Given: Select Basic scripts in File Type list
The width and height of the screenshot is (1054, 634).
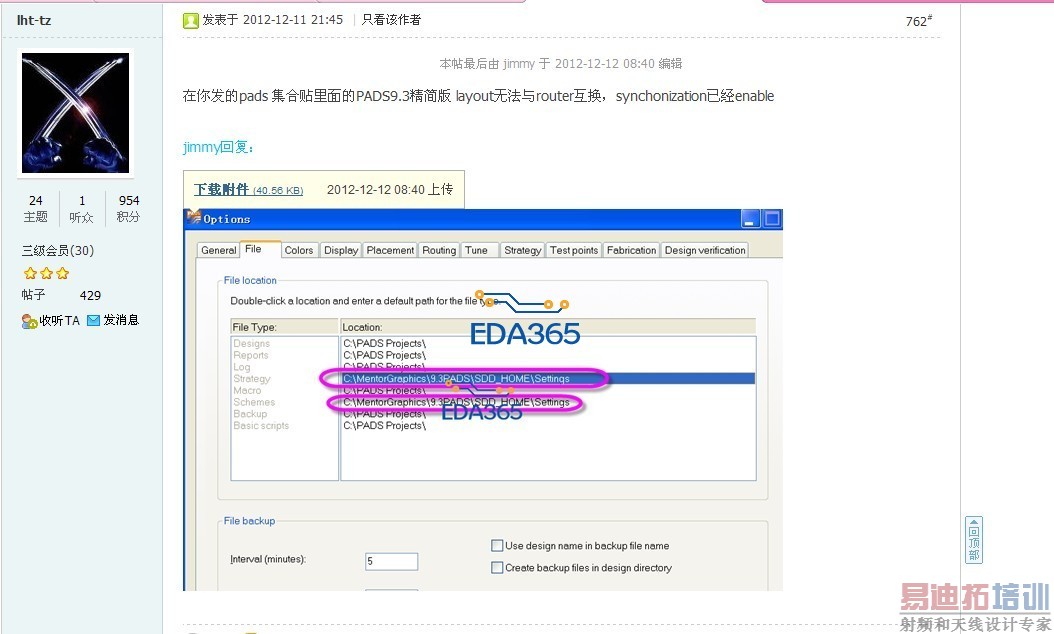Looking at the screenshot, I should coord(261,426).
